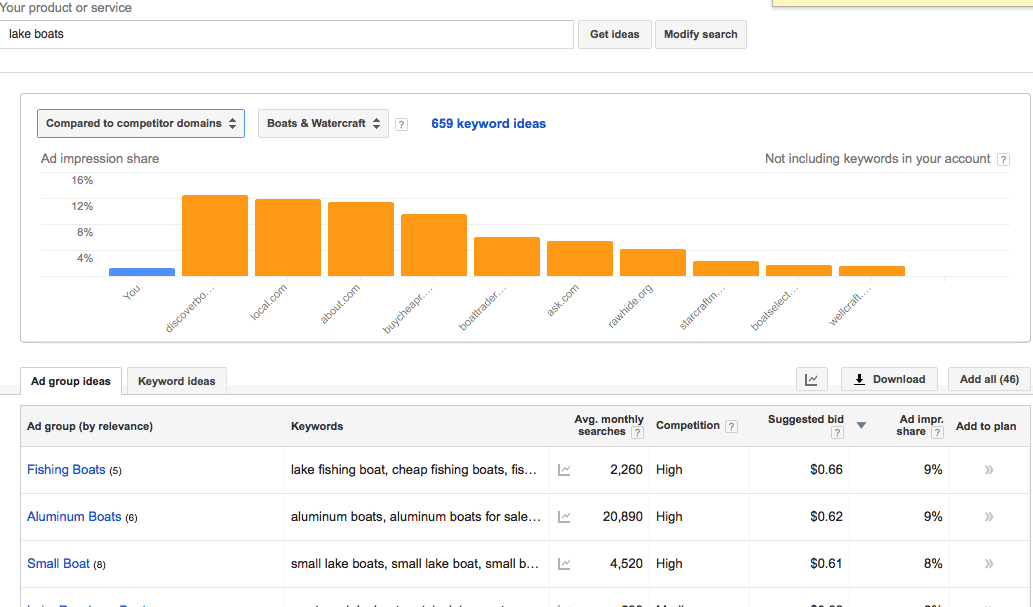Click help icon beside keywords in your account
This screenshot has width=1033, height=607.
click(1003, 159)
